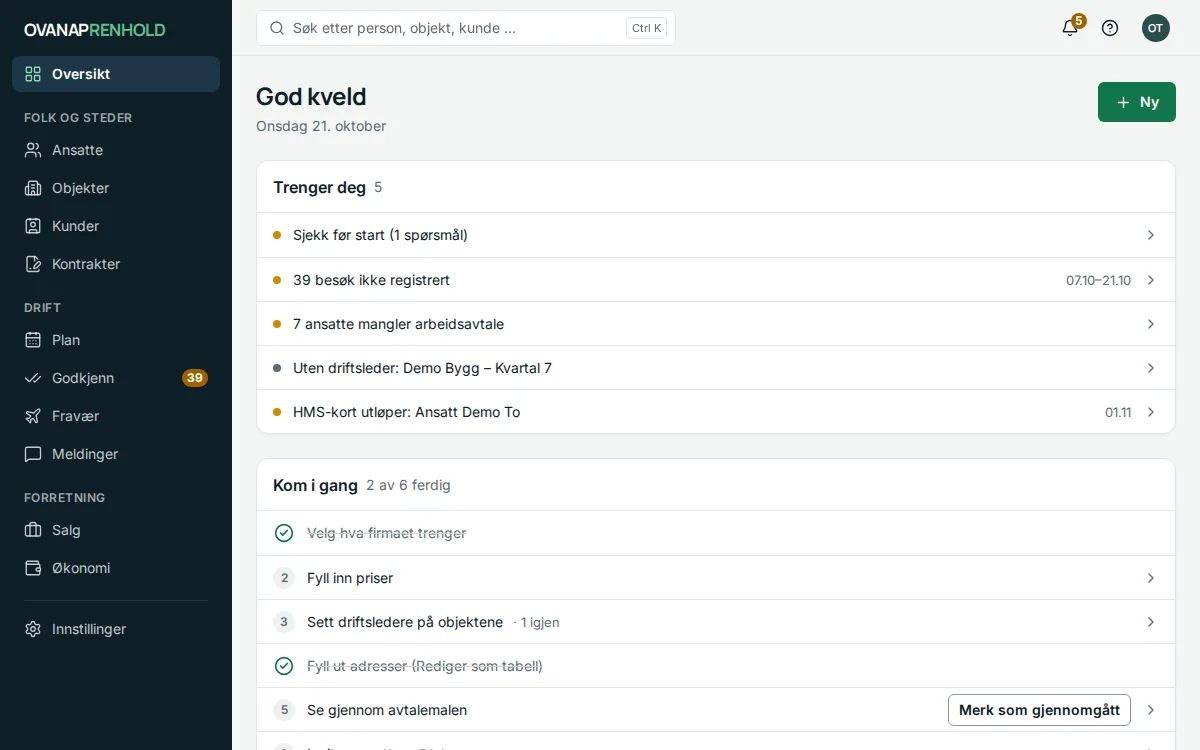Click the Oversikt grid icon in sidebar
Viewport: 1200px width, 750px height.
click(x=33, y=74)
